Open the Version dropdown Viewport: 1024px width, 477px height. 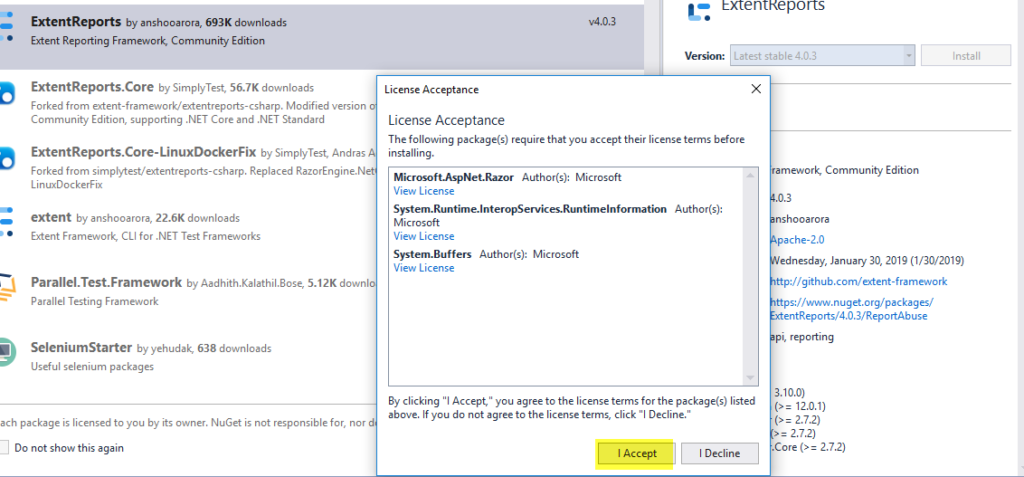point(822,56)
